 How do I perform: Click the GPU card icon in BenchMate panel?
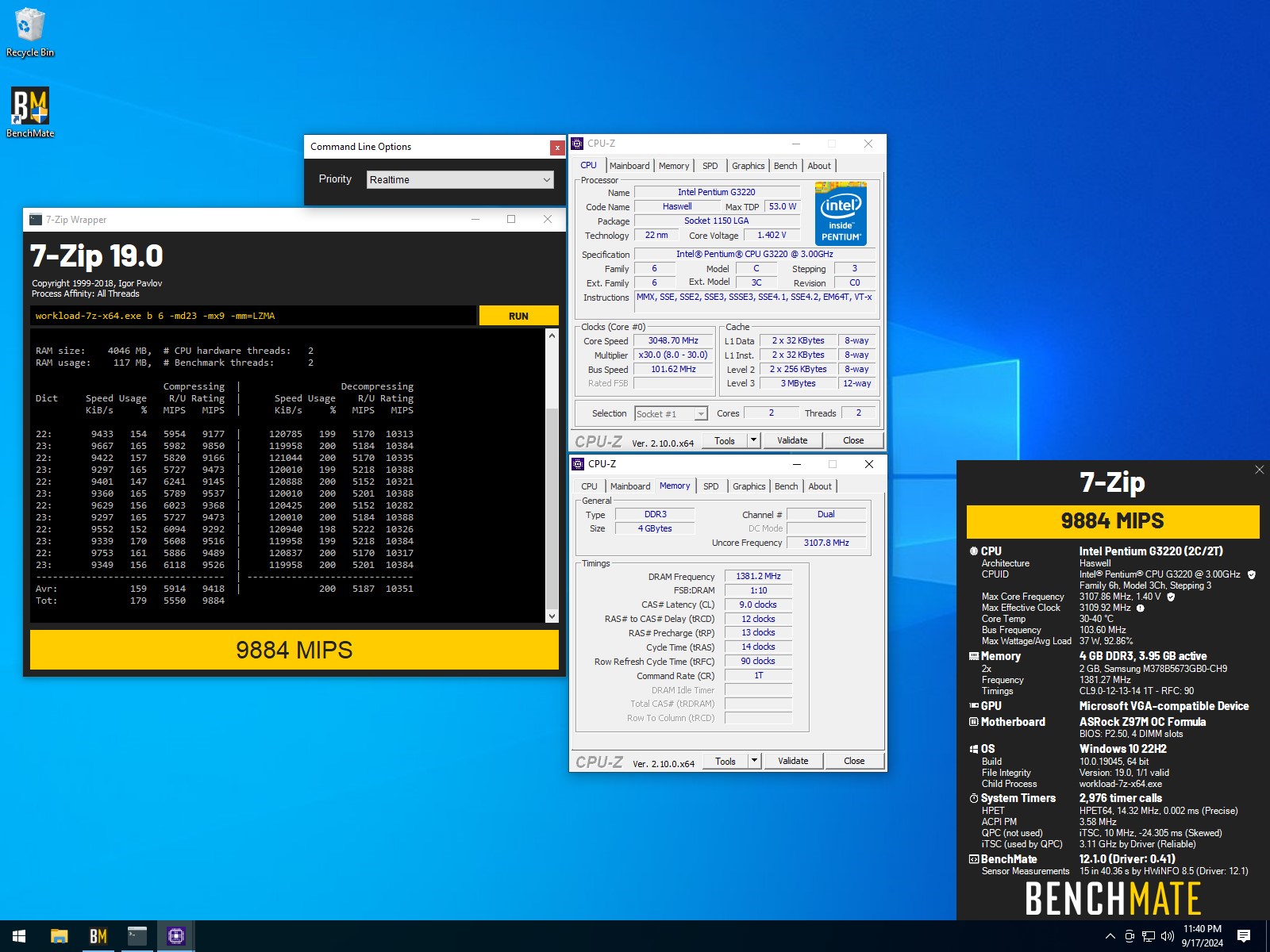click(x=973, y=705)
